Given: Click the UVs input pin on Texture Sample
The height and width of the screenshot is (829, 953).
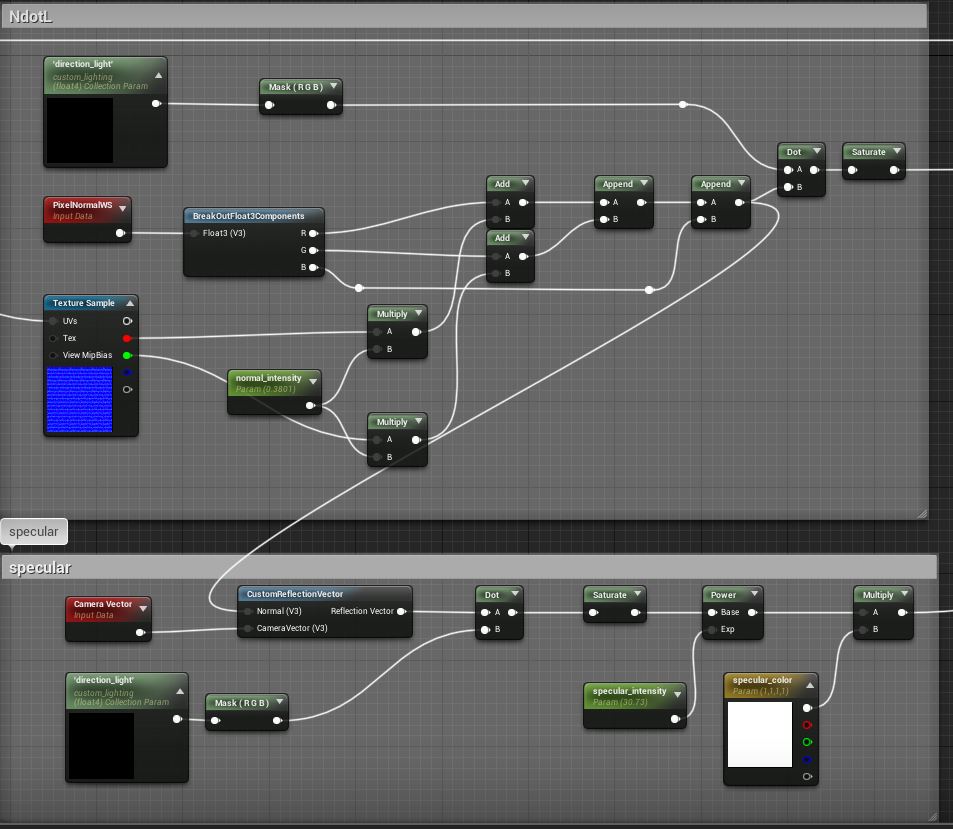Looking at the screenshot, I should coord(52,322).
